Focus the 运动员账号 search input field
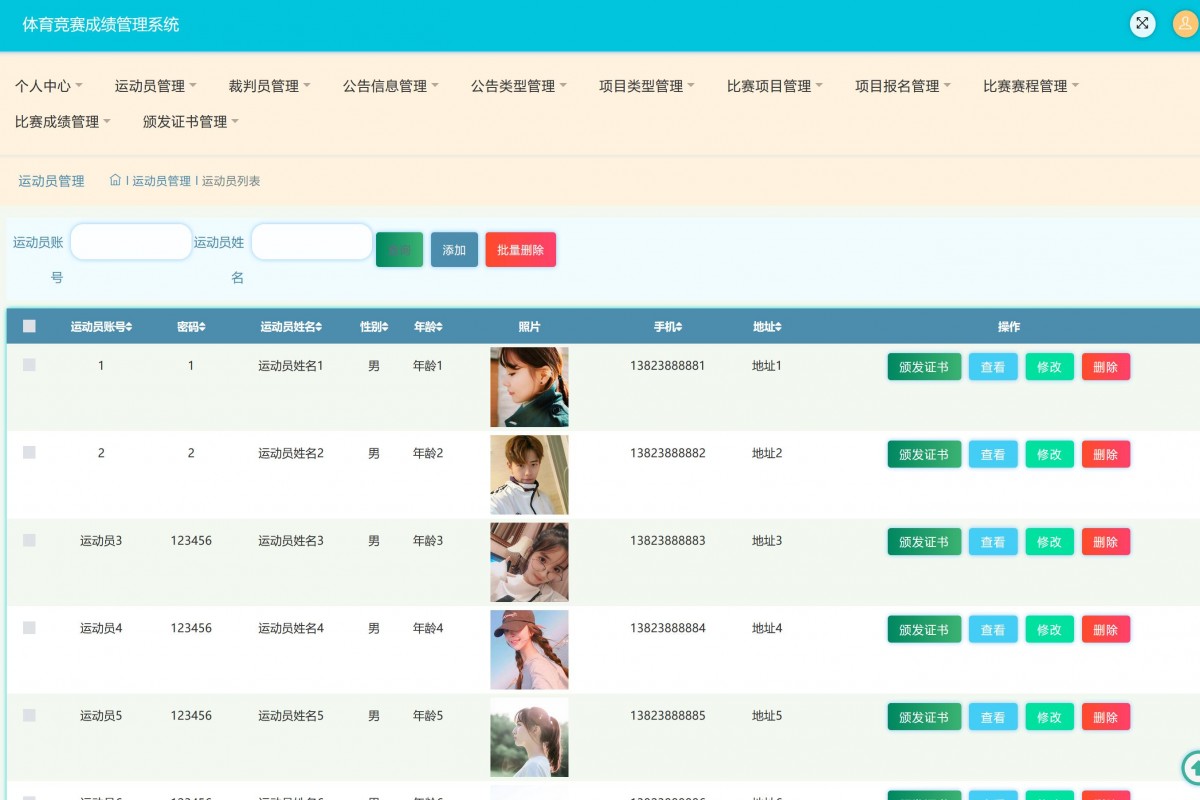 pos(131,242)
